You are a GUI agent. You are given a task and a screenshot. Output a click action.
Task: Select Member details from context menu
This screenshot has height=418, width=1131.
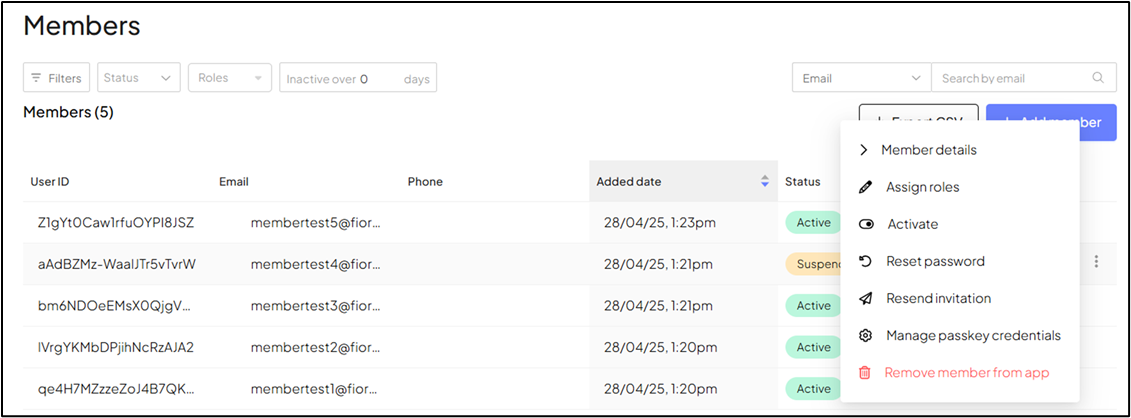[x=928, y=150]
